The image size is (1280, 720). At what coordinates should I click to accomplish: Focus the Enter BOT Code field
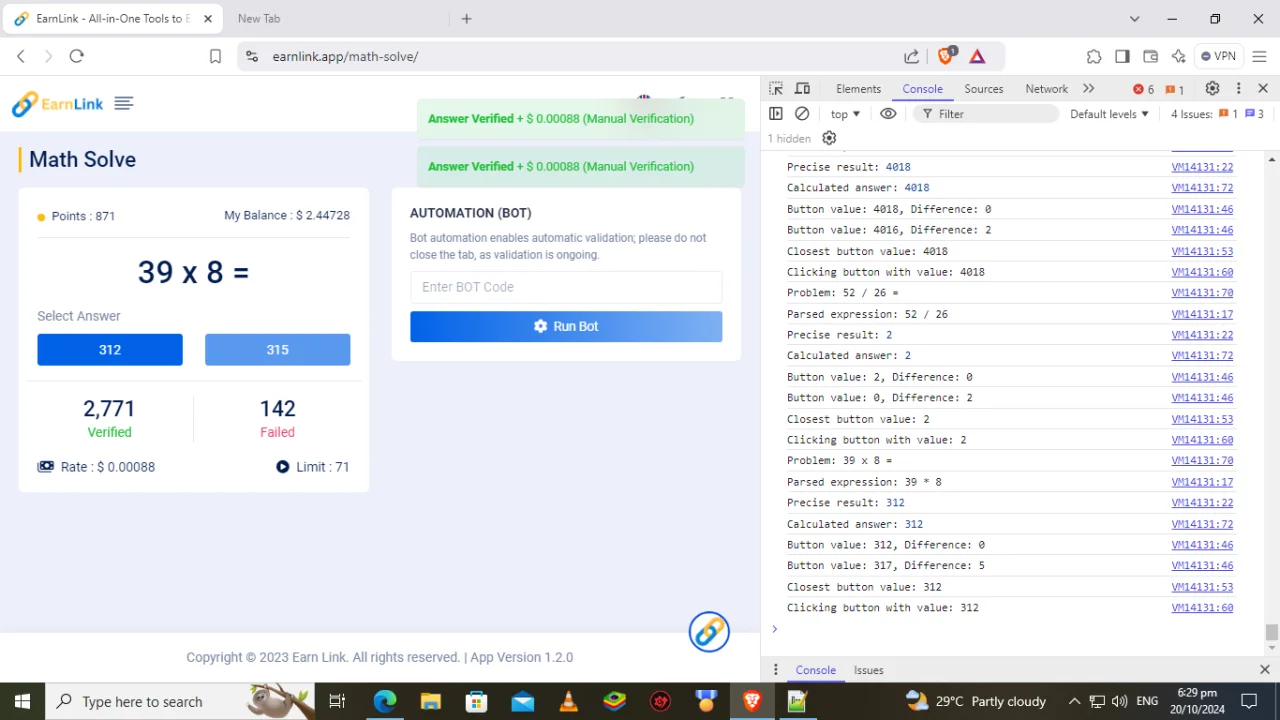click(x=566, y=287)
